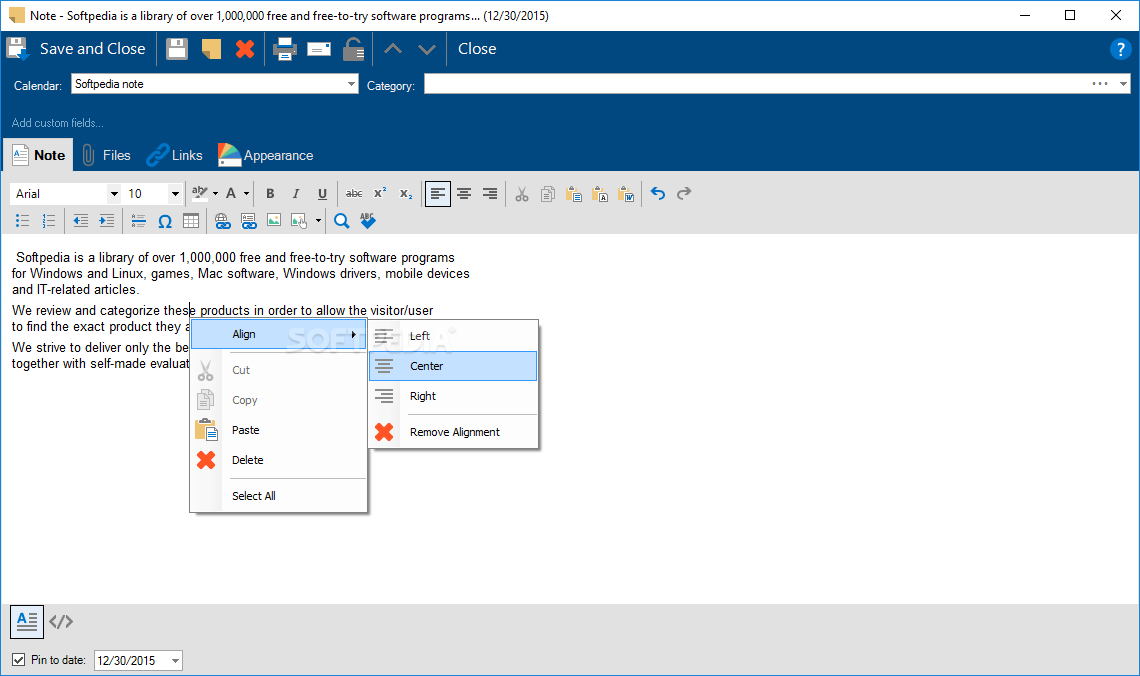Screen dimensions: 1140x676
Task: Toggle bold formatting
Action: pyautogui.click(x=270, y=193)
